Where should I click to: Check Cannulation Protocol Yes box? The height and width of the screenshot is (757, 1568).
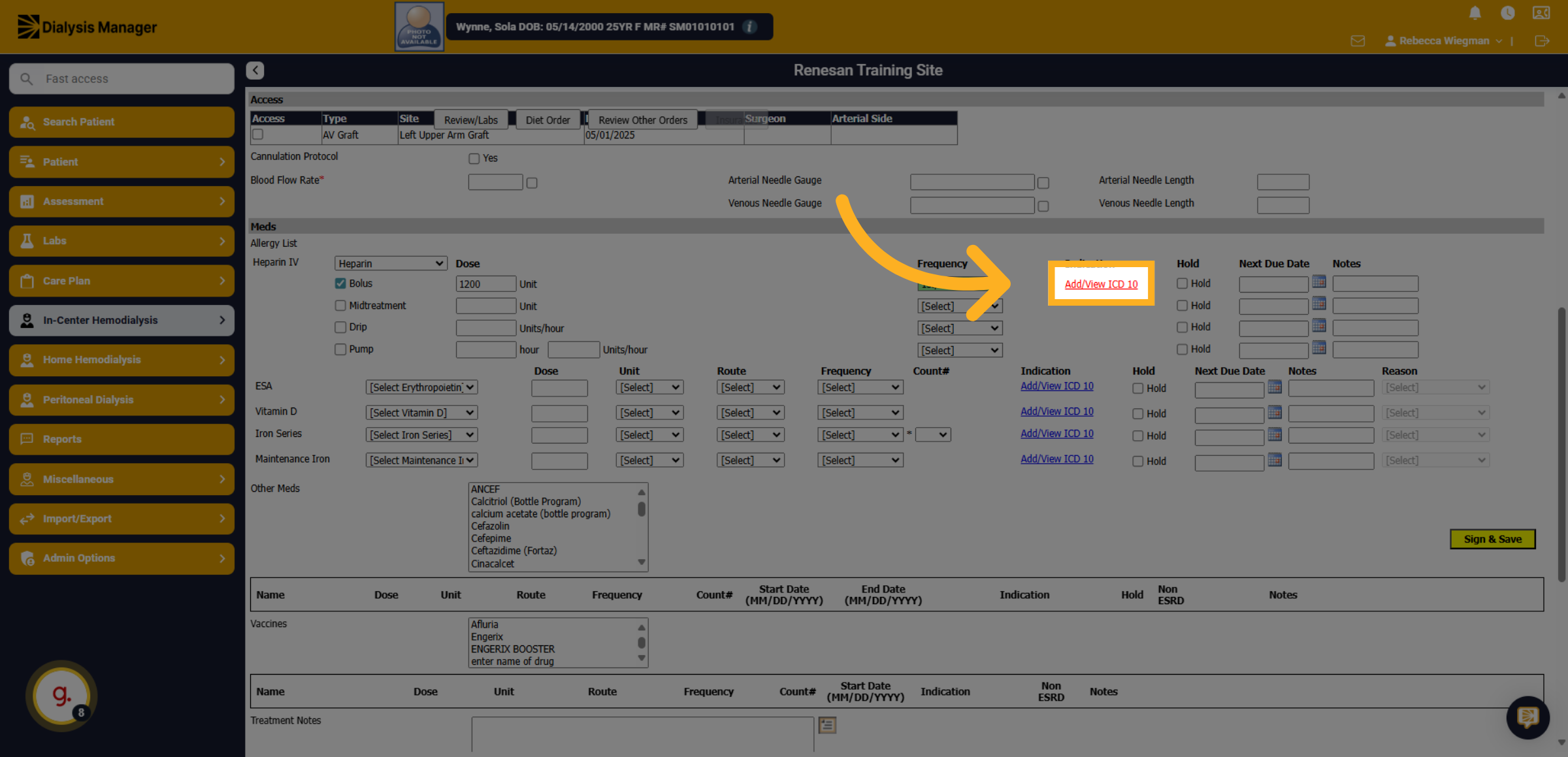474,159
